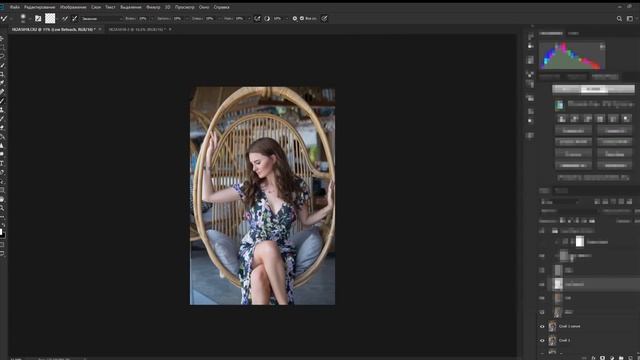Select the Healing Brush tool
Image resolution: width=640 pixels, height=360 pixels.
click(2, 92)
